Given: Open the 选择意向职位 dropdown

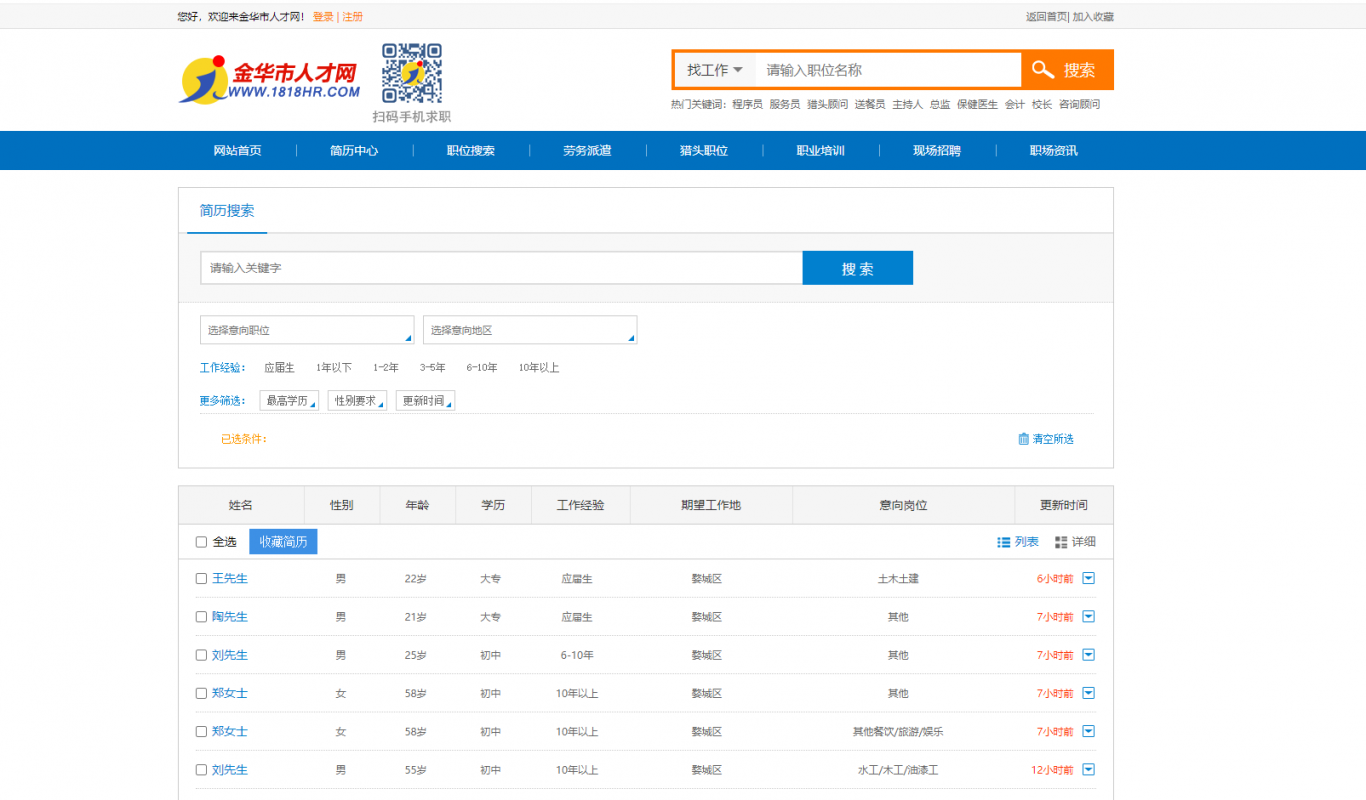Looking at the screenshot, I should click(307, 330).
